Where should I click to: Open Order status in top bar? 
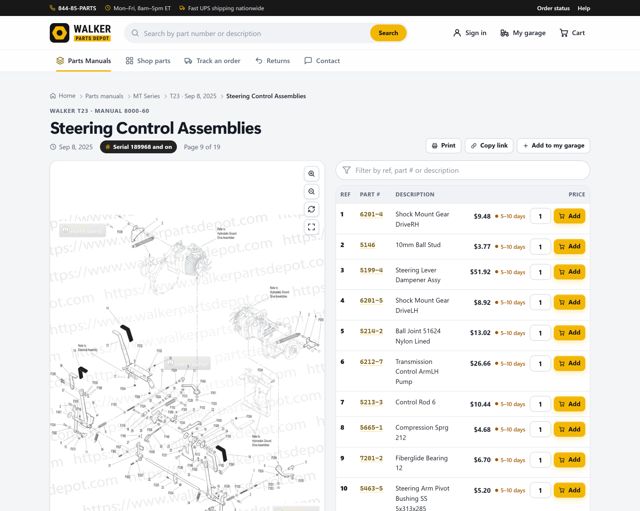(x=553, y=8)
